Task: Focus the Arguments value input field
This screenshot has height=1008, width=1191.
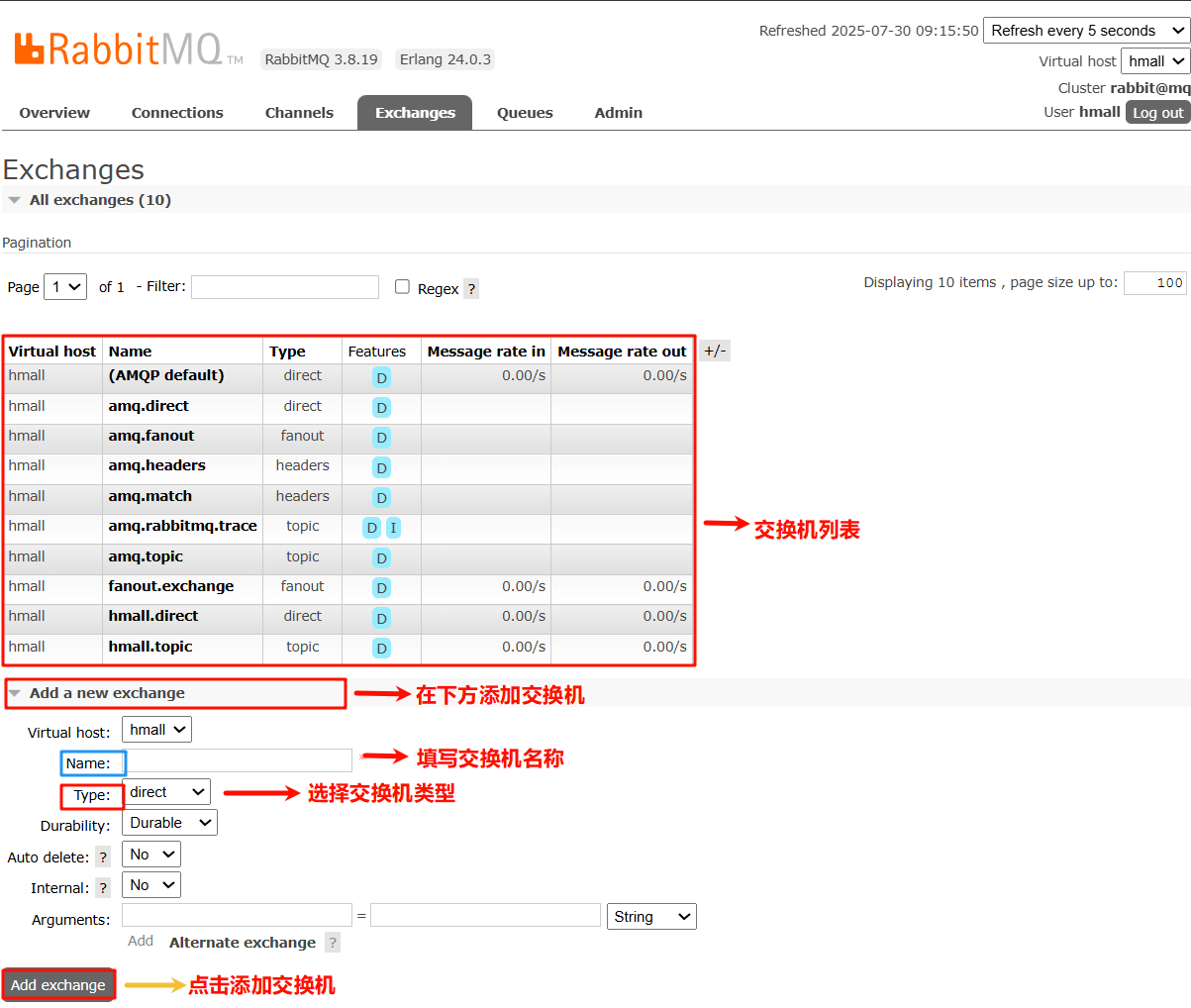Action: click(485, 915)
